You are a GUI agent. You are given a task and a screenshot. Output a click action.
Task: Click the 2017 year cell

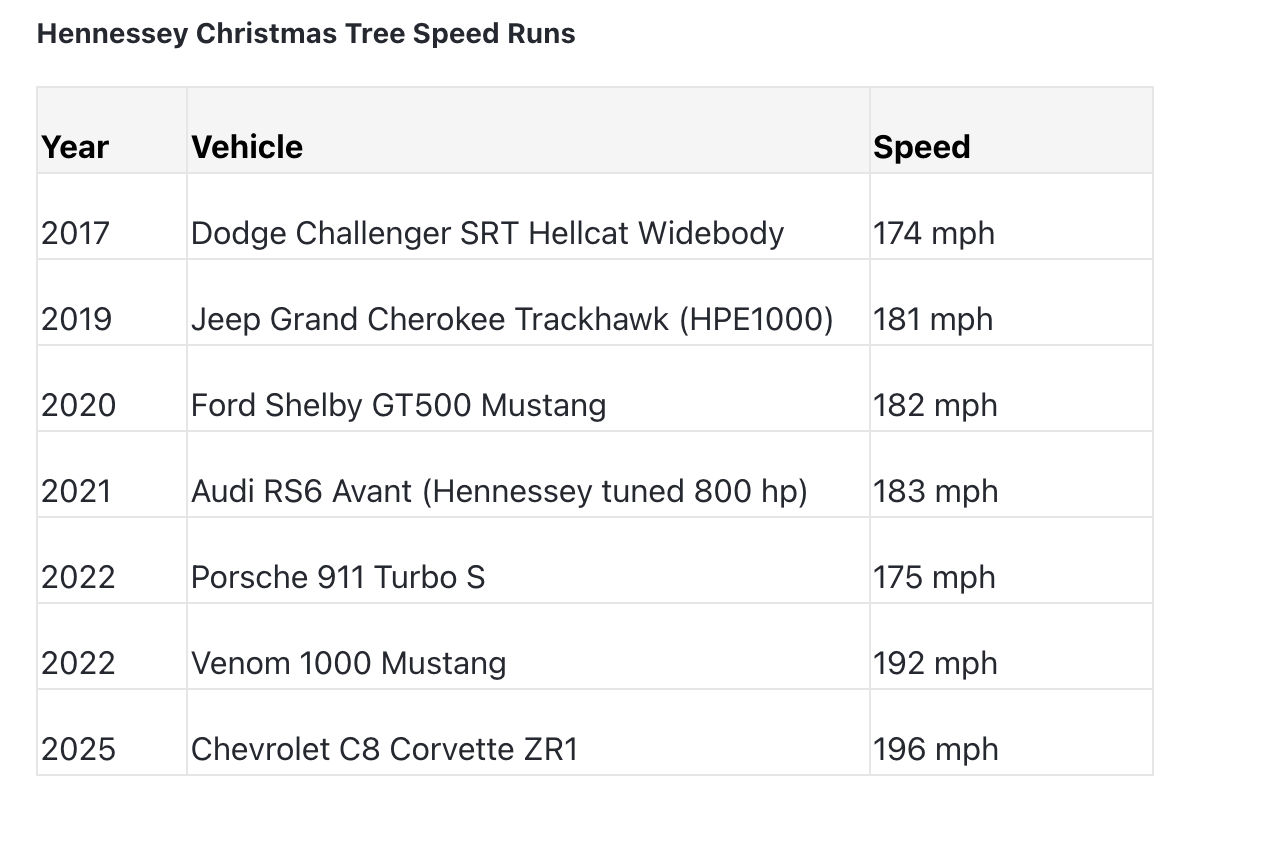point(112,217)
